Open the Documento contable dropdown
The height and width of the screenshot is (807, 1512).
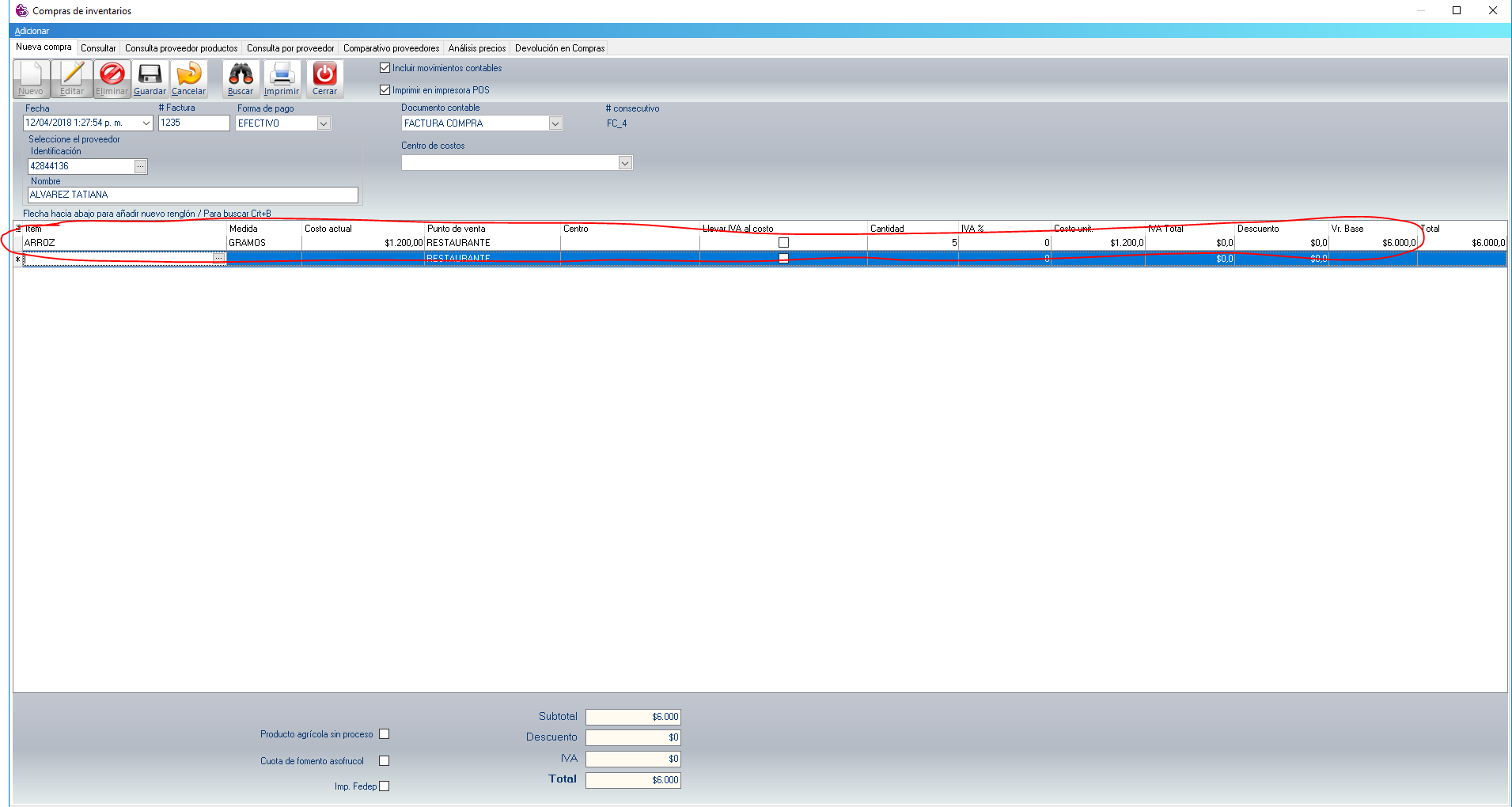(x=555, y=123)
